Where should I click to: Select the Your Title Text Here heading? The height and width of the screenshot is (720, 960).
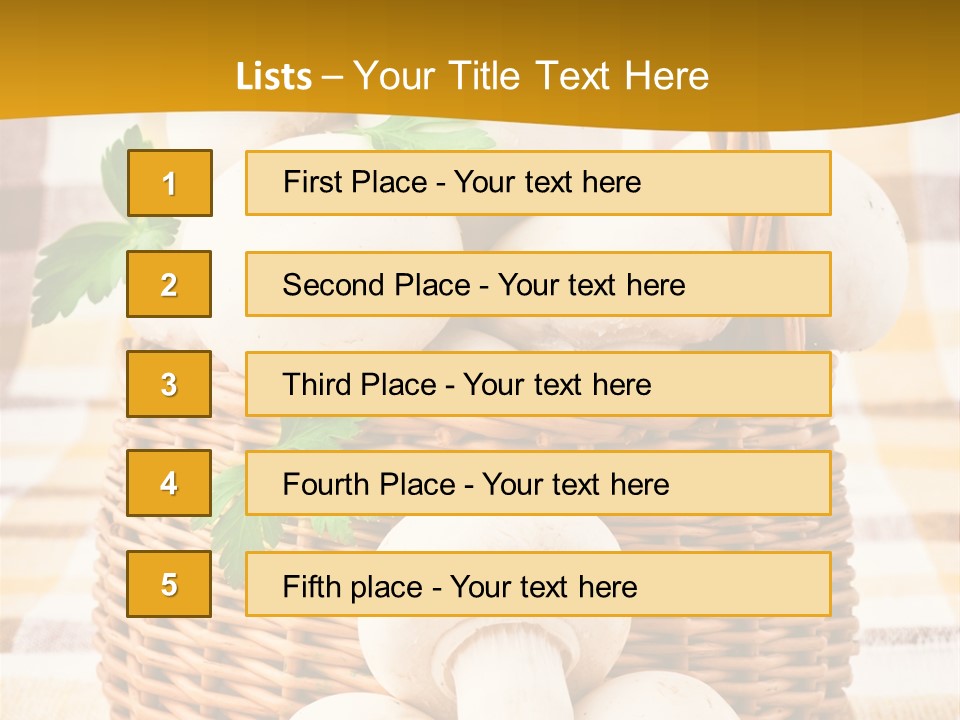tap(531, 76)
